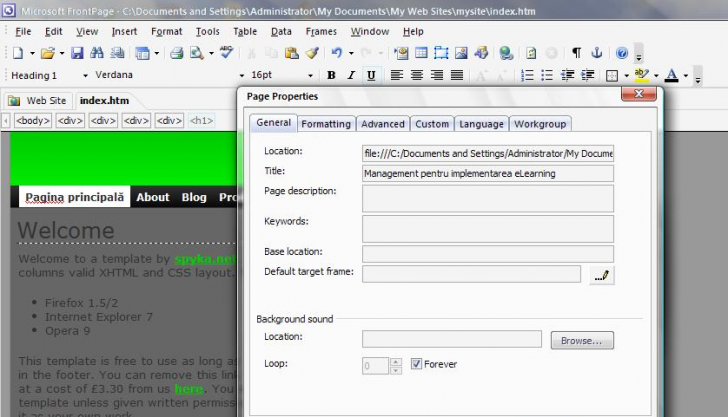
Task: Switch to the Formatting tab
Action: 326,124
